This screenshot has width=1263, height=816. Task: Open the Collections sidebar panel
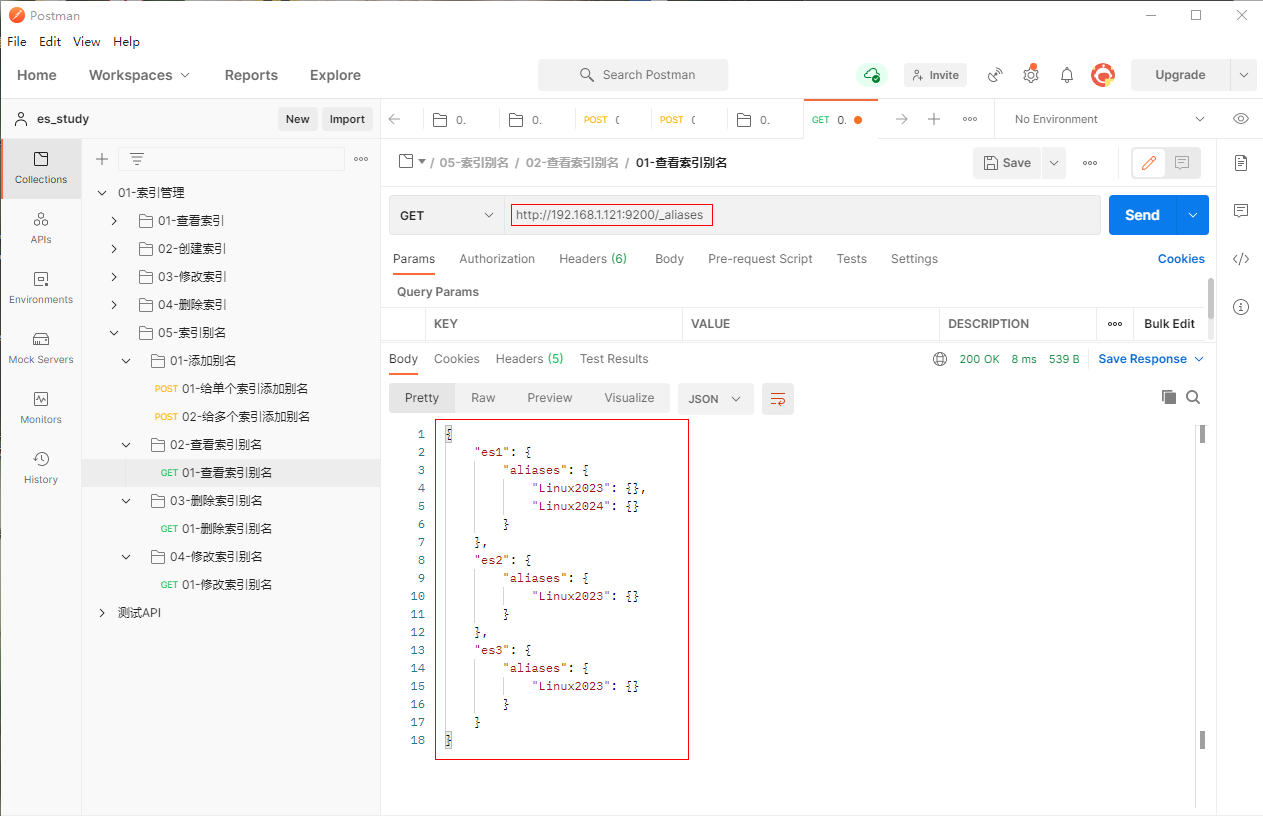tap(41, 167)
